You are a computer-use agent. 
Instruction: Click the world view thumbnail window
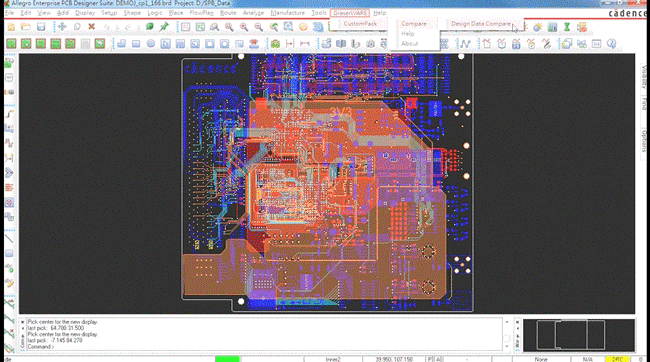[x=579, y=335]
